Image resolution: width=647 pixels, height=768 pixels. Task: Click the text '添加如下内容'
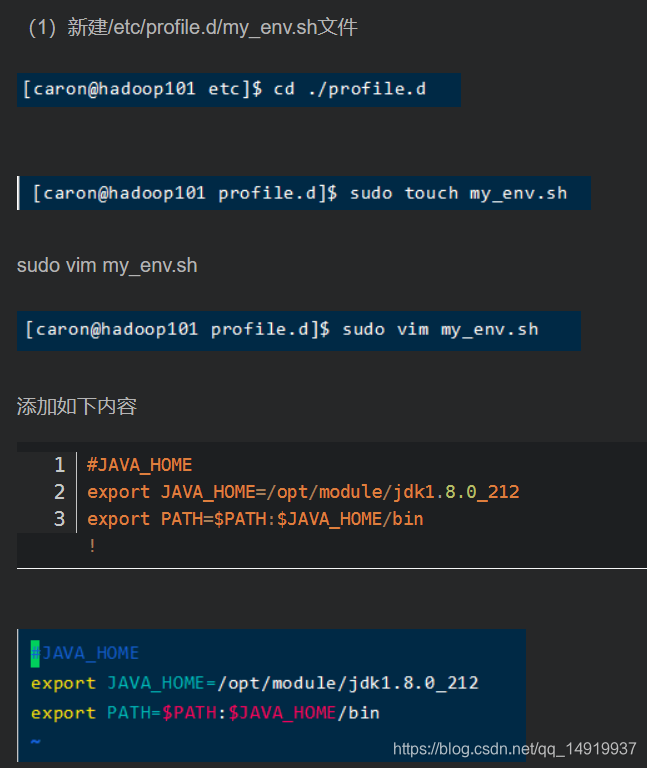tap(77, 406)
